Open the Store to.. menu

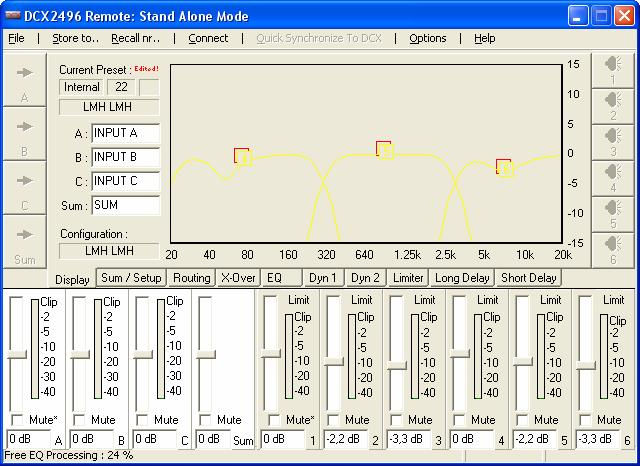[x=76, y=38]
